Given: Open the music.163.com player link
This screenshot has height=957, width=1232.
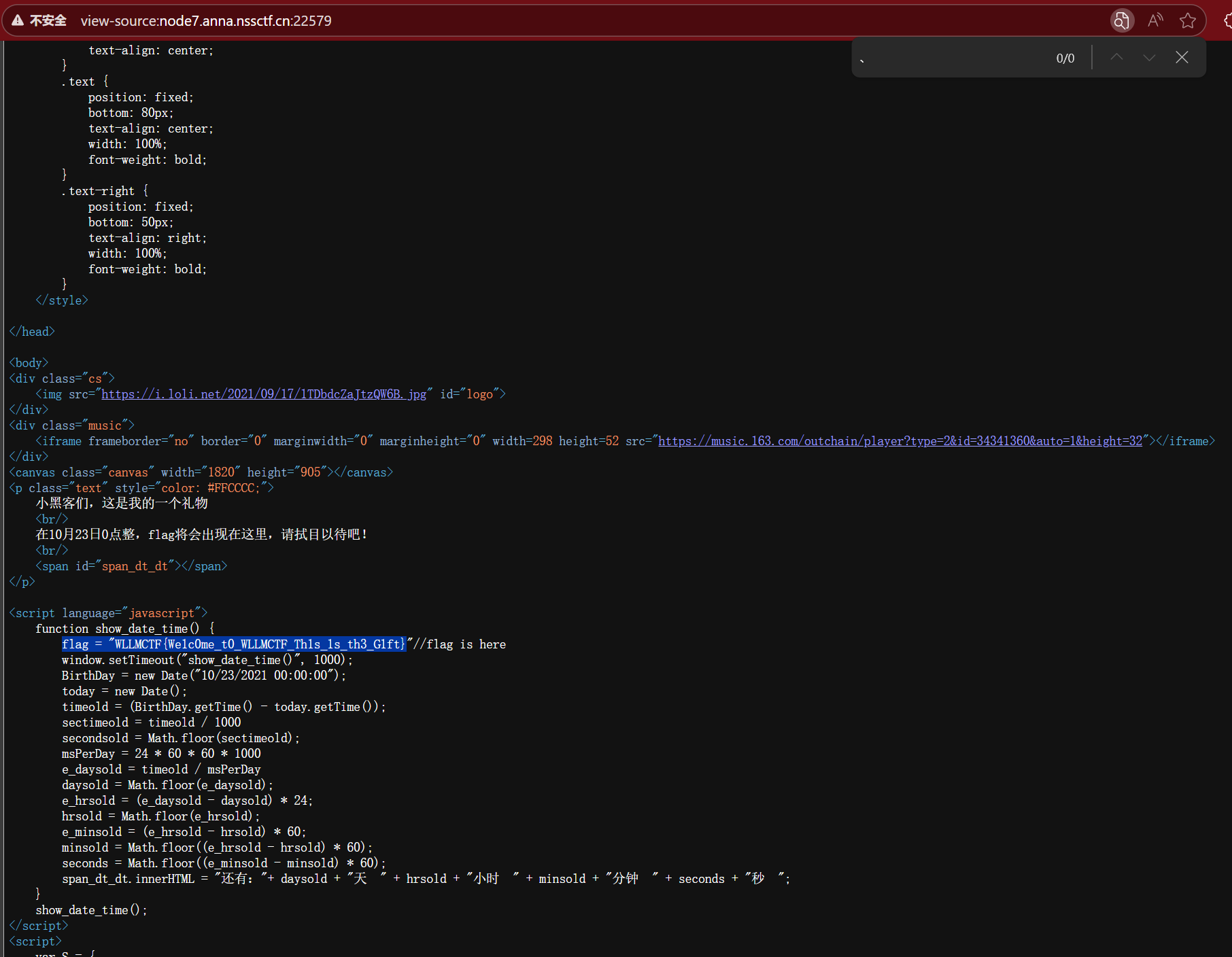Looking at the screenshot, I should coord(900,441).
